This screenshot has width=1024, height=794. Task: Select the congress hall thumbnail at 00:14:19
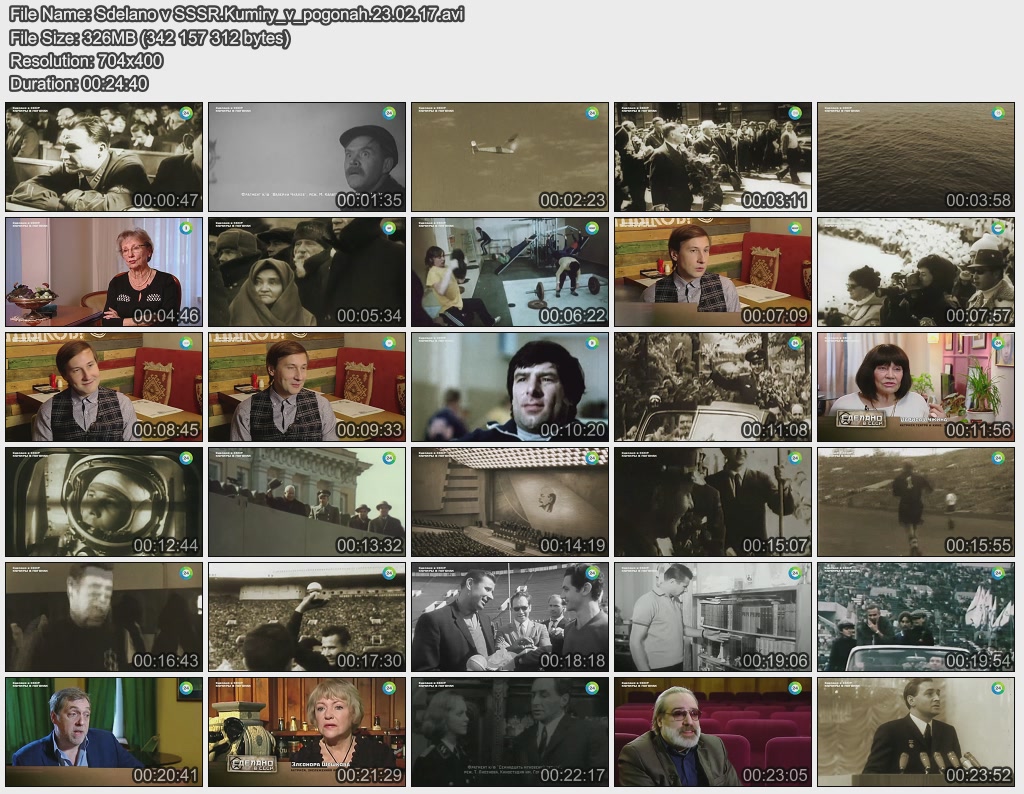[x=509, y=501]
